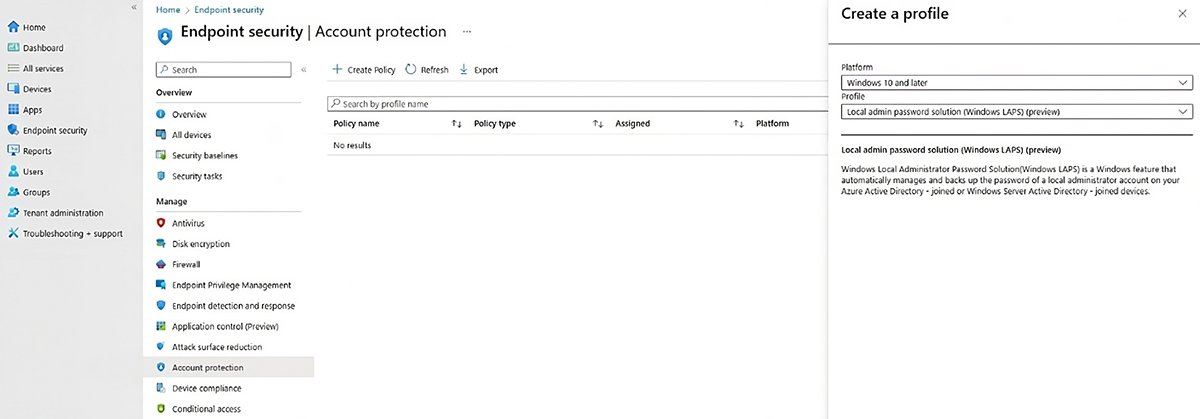Click Create Policy button
1200x419 pixels.
(364, 70)
